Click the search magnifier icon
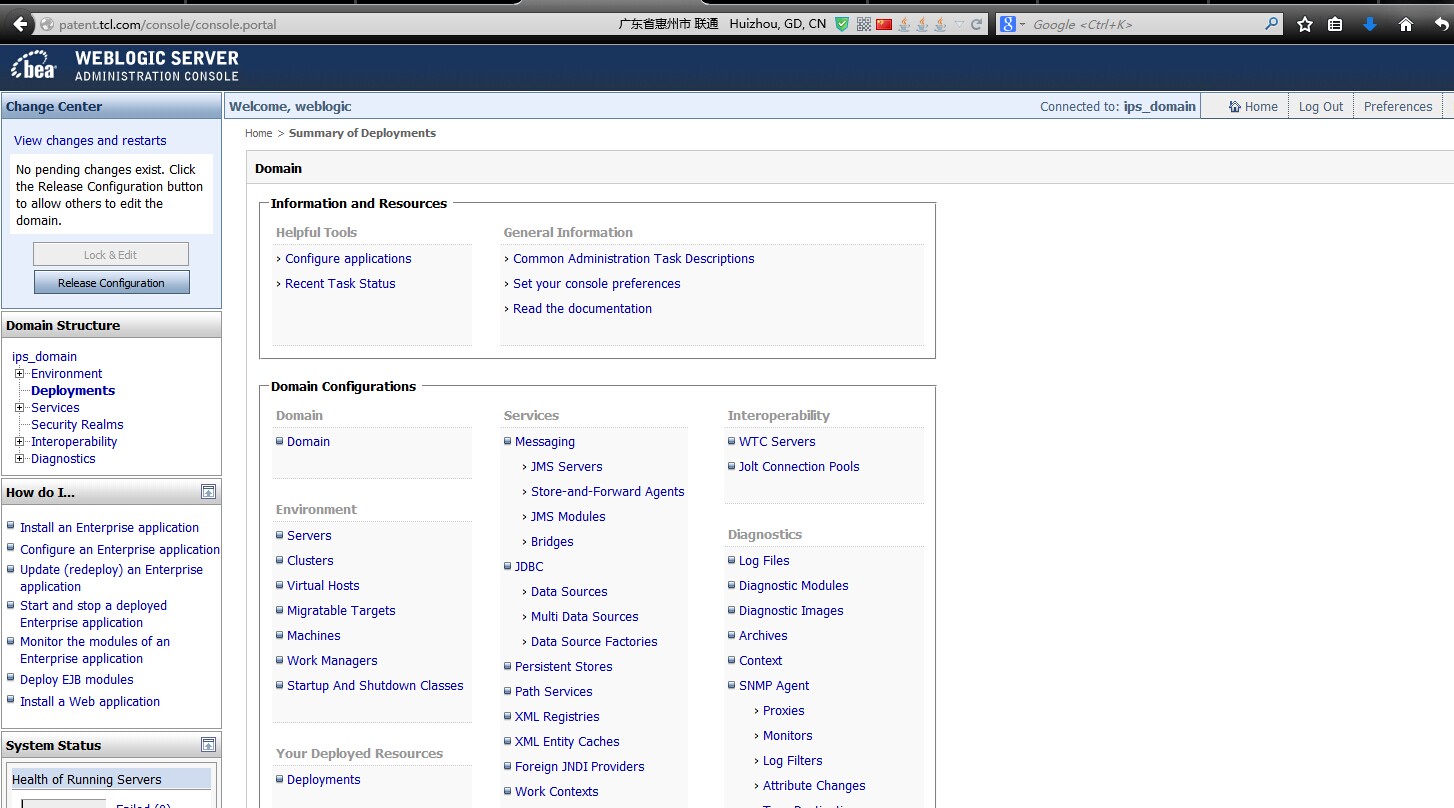This screenshot has height=808, width=1454. click(1272, 24)
